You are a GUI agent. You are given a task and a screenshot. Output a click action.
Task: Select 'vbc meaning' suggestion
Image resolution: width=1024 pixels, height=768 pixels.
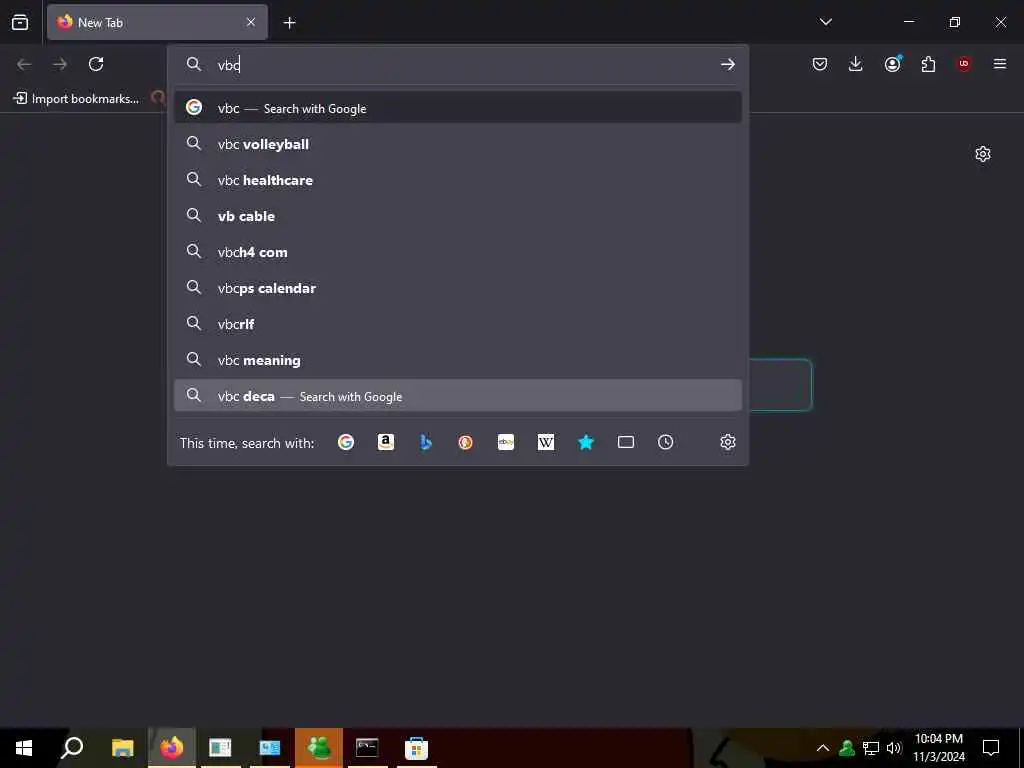[x=458, y=359]
